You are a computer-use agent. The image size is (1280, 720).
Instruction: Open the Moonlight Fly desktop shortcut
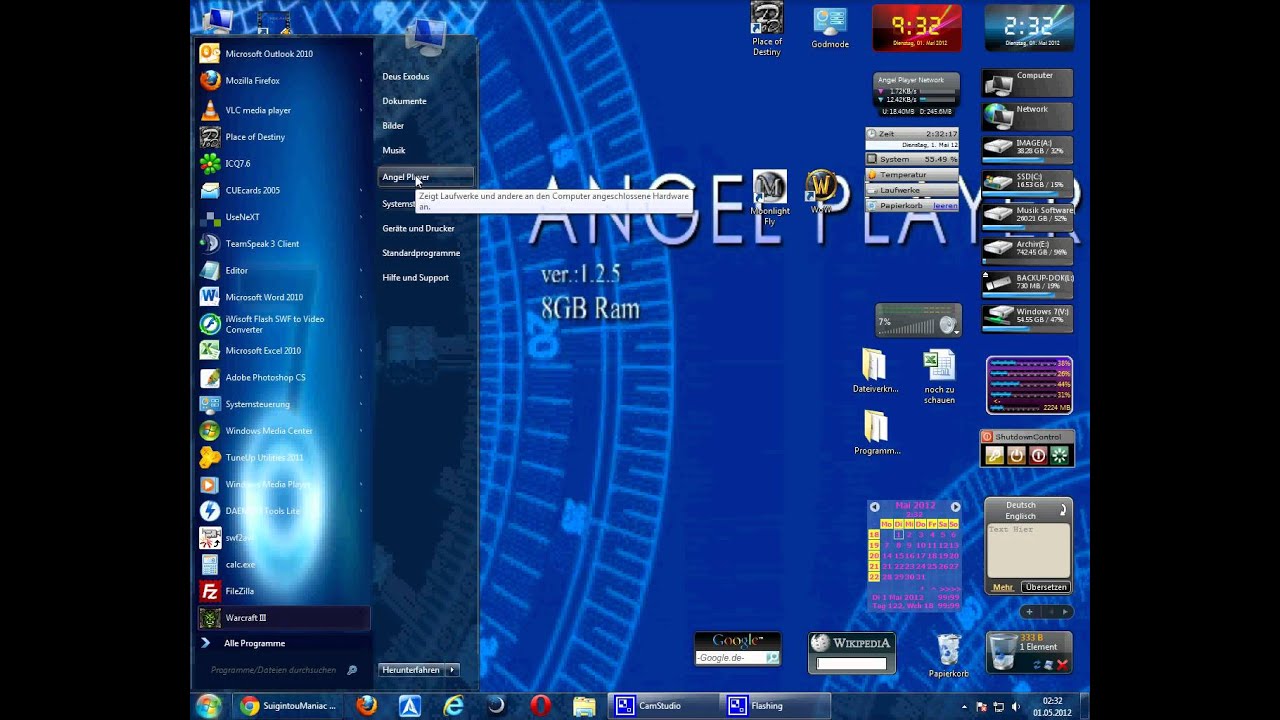(x=769, y=198)
